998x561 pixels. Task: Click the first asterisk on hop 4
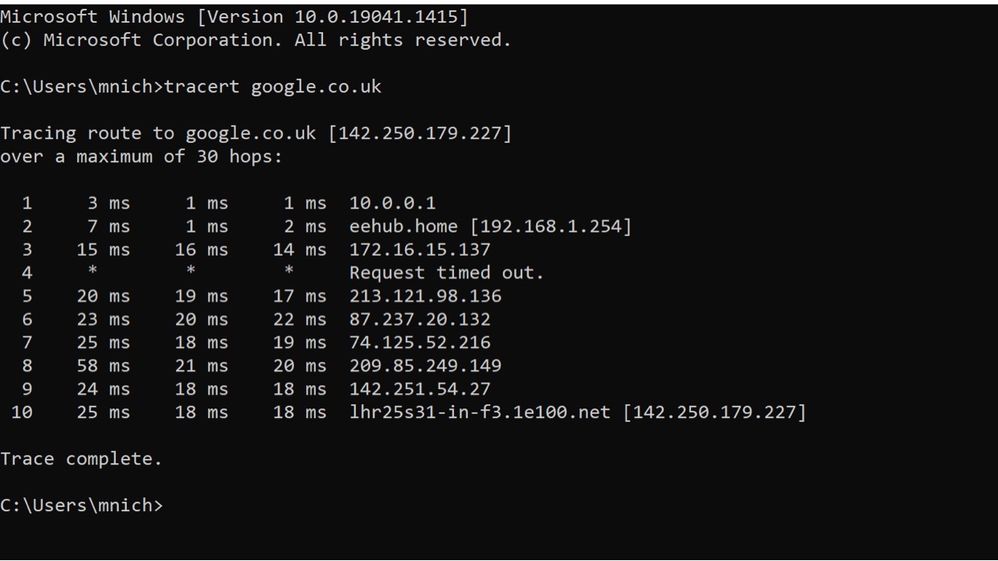point(93,273)
